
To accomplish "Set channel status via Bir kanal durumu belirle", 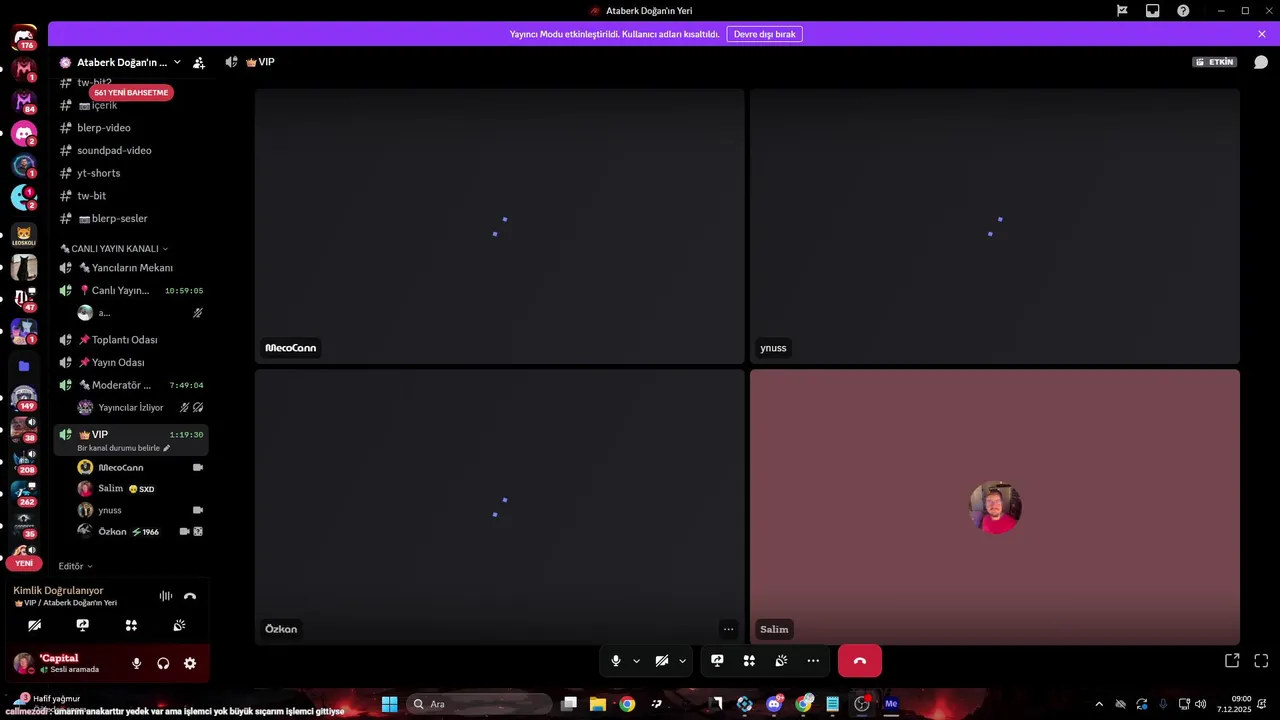I will coord(124,448).
